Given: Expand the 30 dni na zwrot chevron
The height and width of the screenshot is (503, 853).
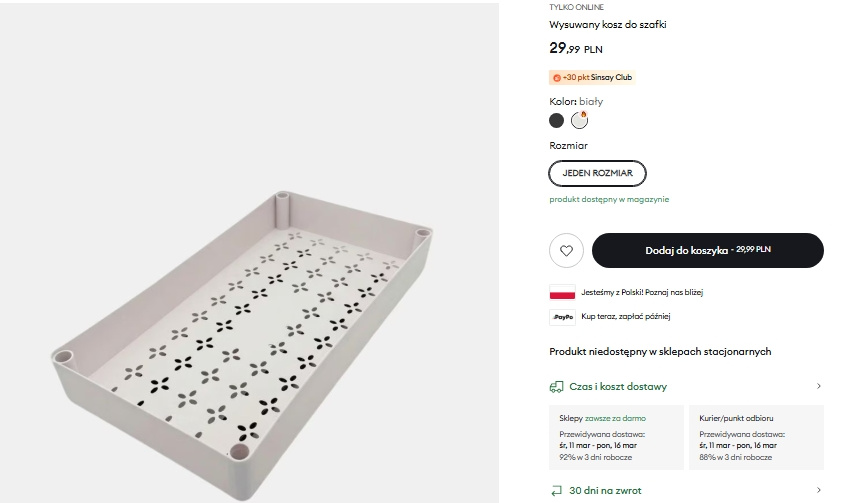Looking at the screenshot, I should click(x=819, y=491).
